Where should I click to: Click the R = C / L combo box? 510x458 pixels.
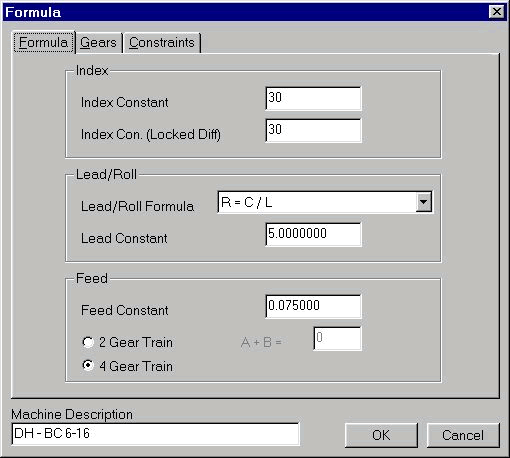click(325, 202)
